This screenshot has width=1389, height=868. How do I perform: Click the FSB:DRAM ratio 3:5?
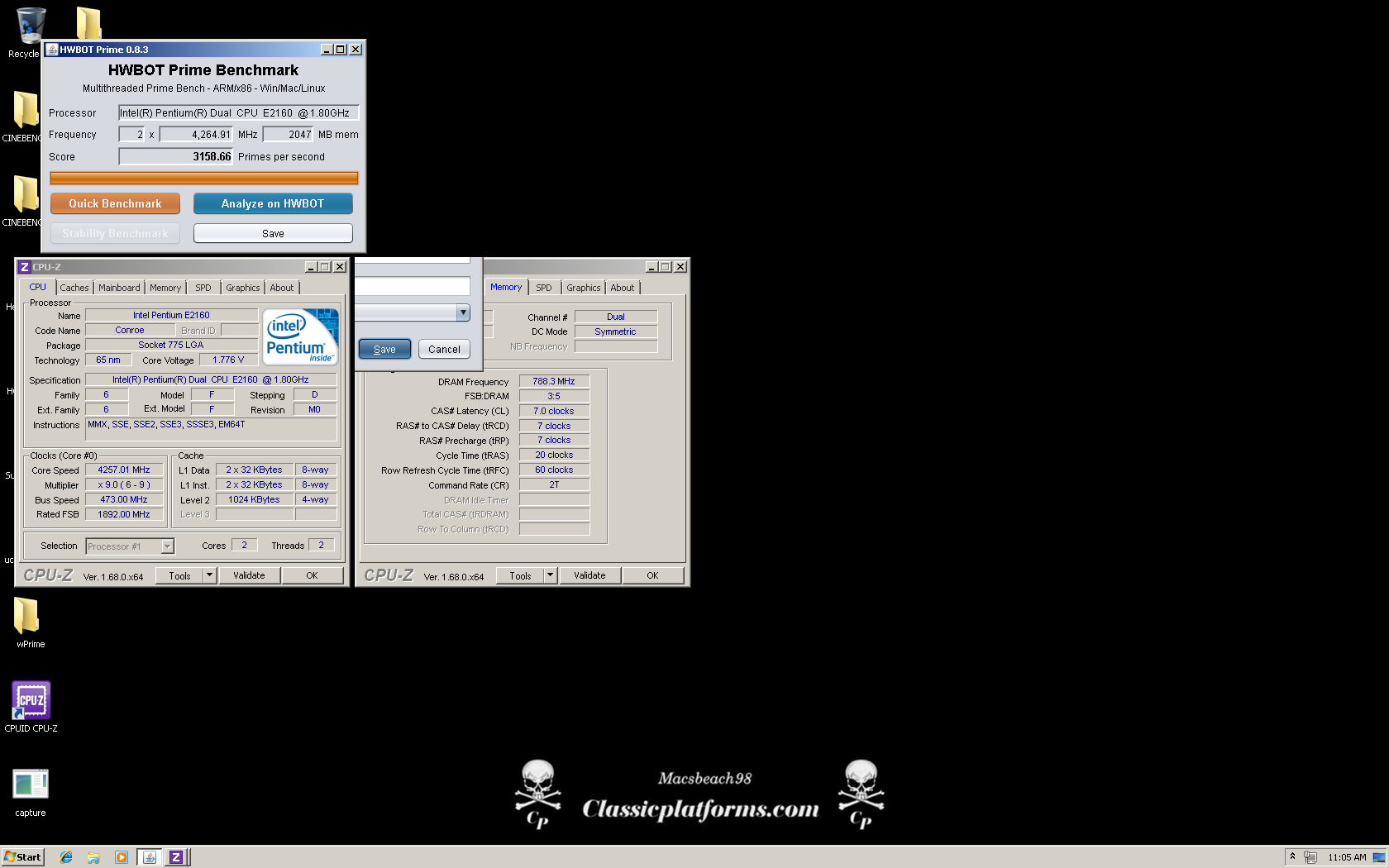click(554, 396)
